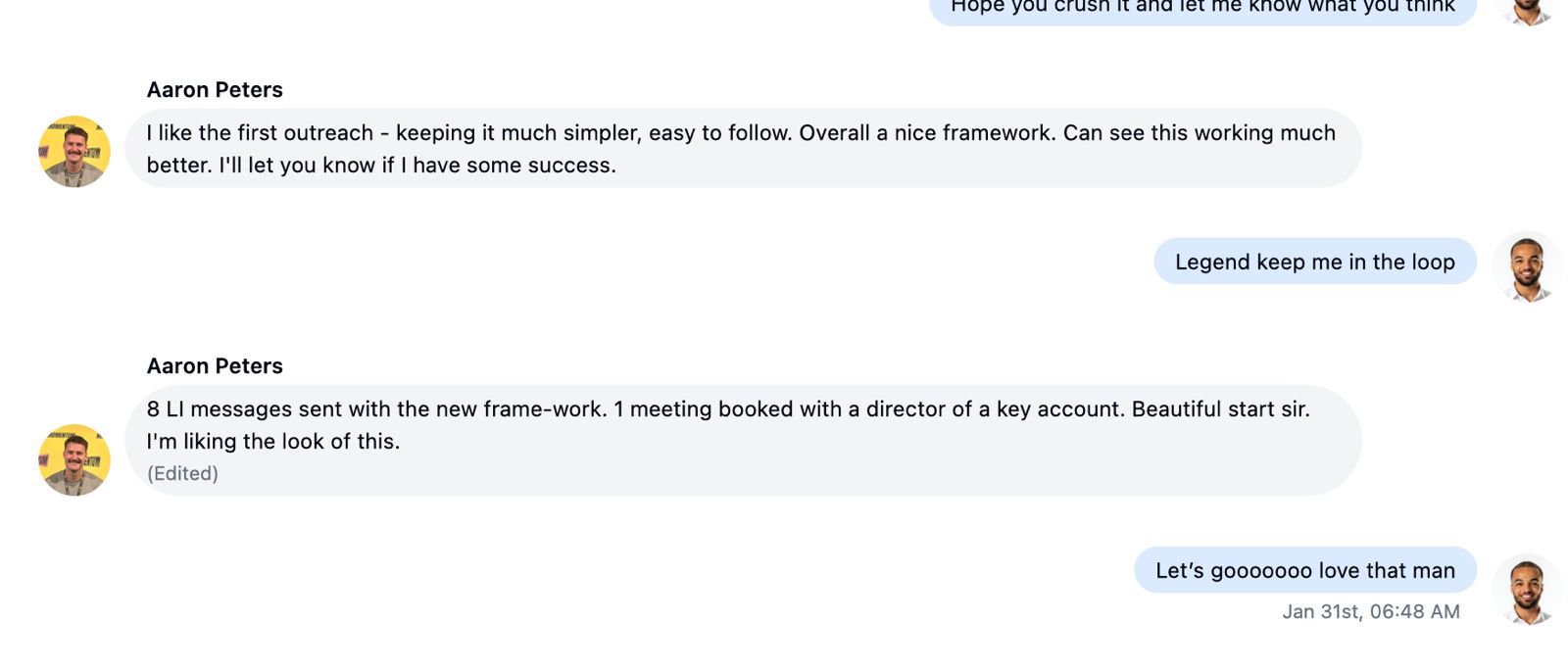This screenshot has height=671, width=1568.
Task: Open Aaron's profile picture beside his first message
Action: (73, 151)
